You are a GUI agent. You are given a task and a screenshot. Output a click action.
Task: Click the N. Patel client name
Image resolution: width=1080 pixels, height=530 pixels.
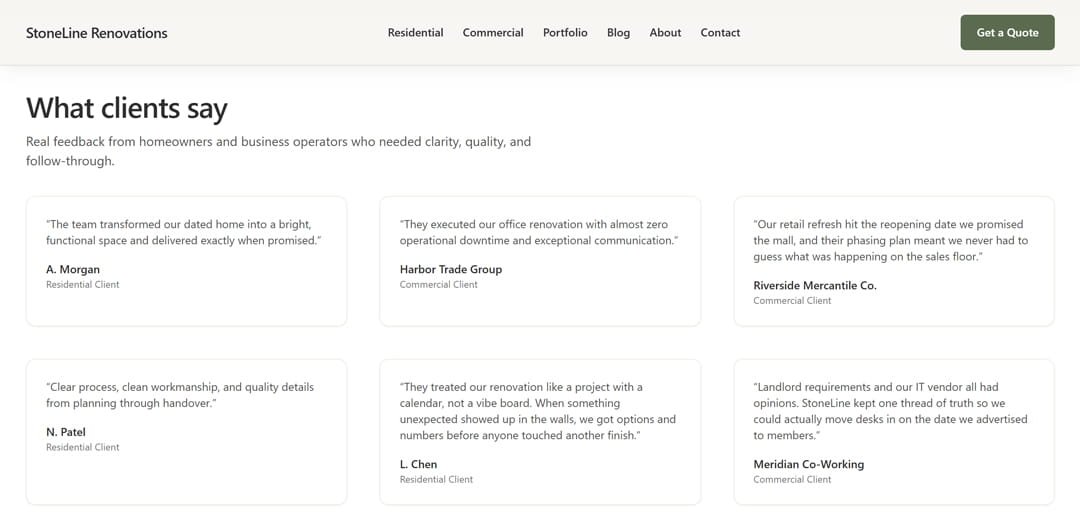point(66,432)
